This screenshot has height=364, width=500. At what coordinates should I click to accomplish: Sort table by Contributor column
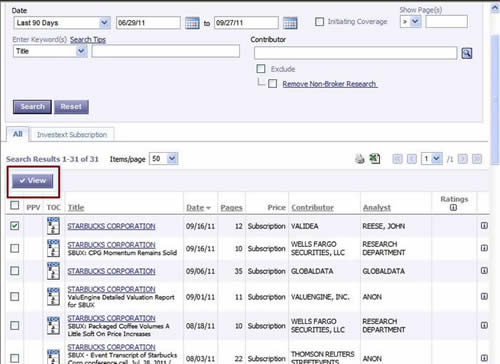pos(312,208)
